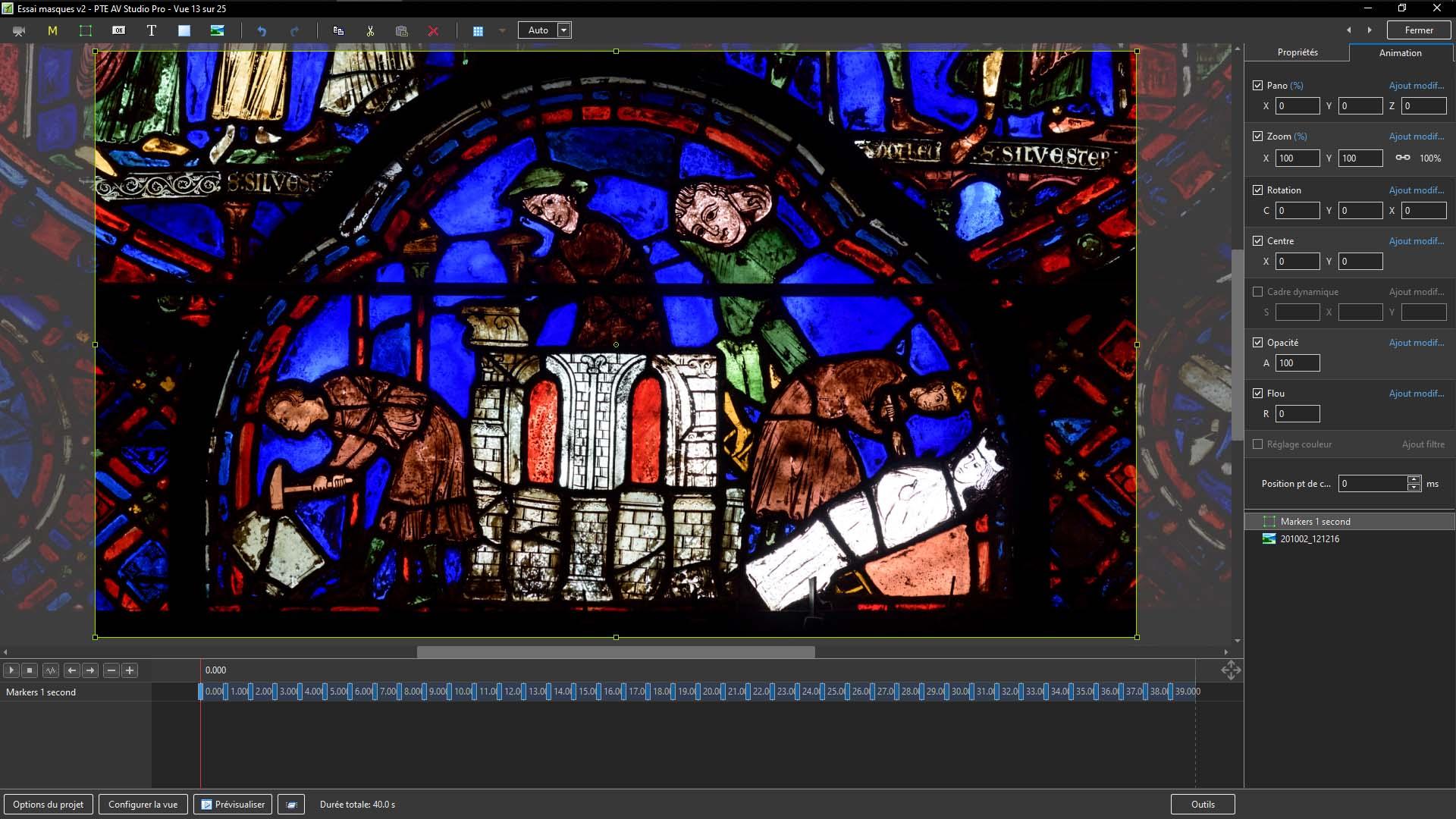Add keyframe with plus button
This screenshot has height=819, width=1456.
click(x=130, y=670)
